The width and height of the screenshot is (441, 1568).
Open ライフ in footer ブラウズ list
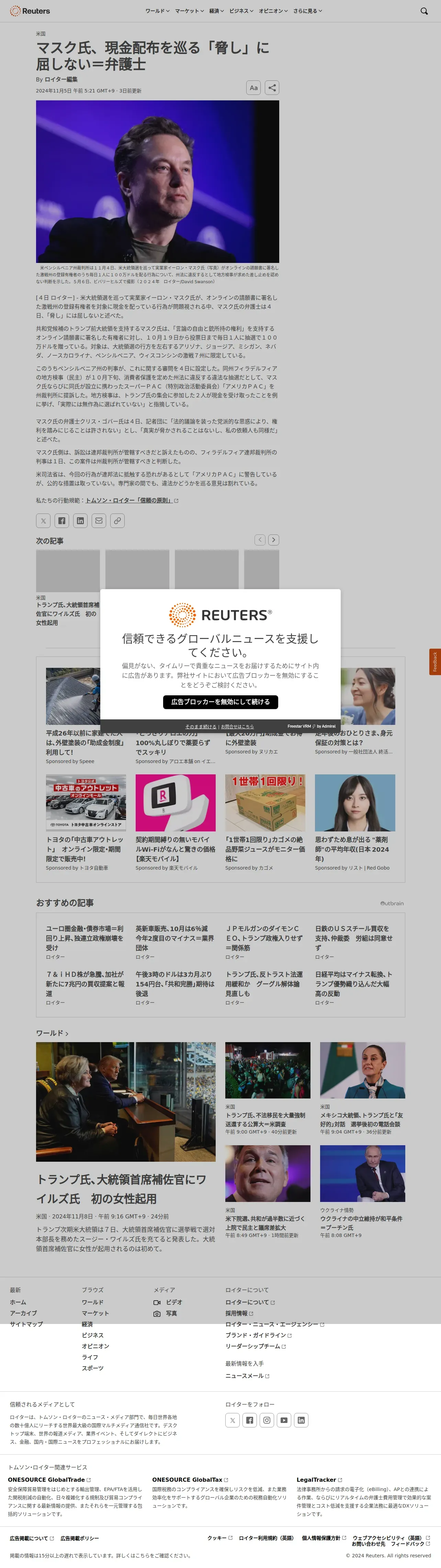(x=90, y=1357)
